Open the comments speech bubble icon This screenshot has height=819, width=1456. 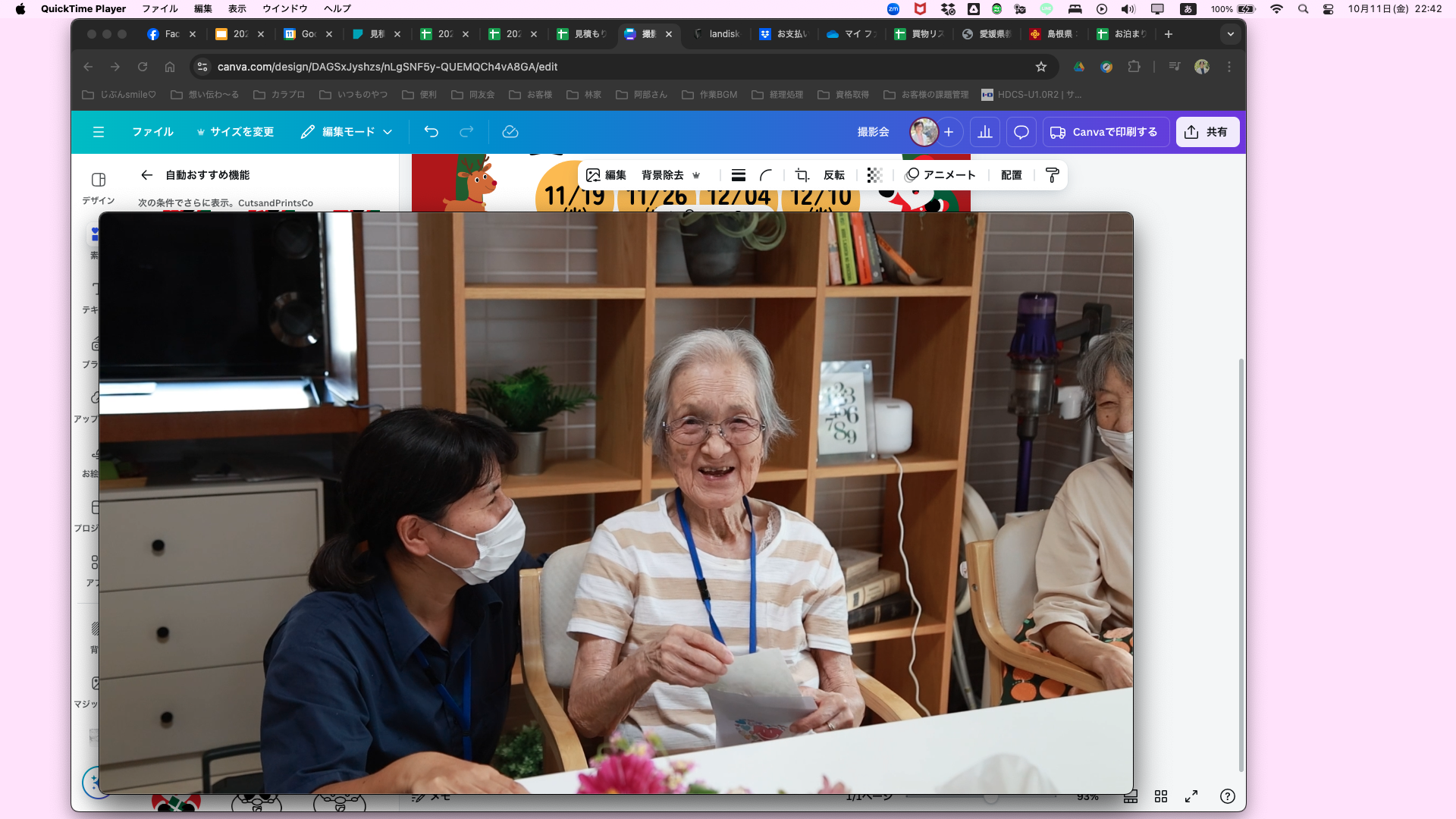click(x=1021, y=132)
